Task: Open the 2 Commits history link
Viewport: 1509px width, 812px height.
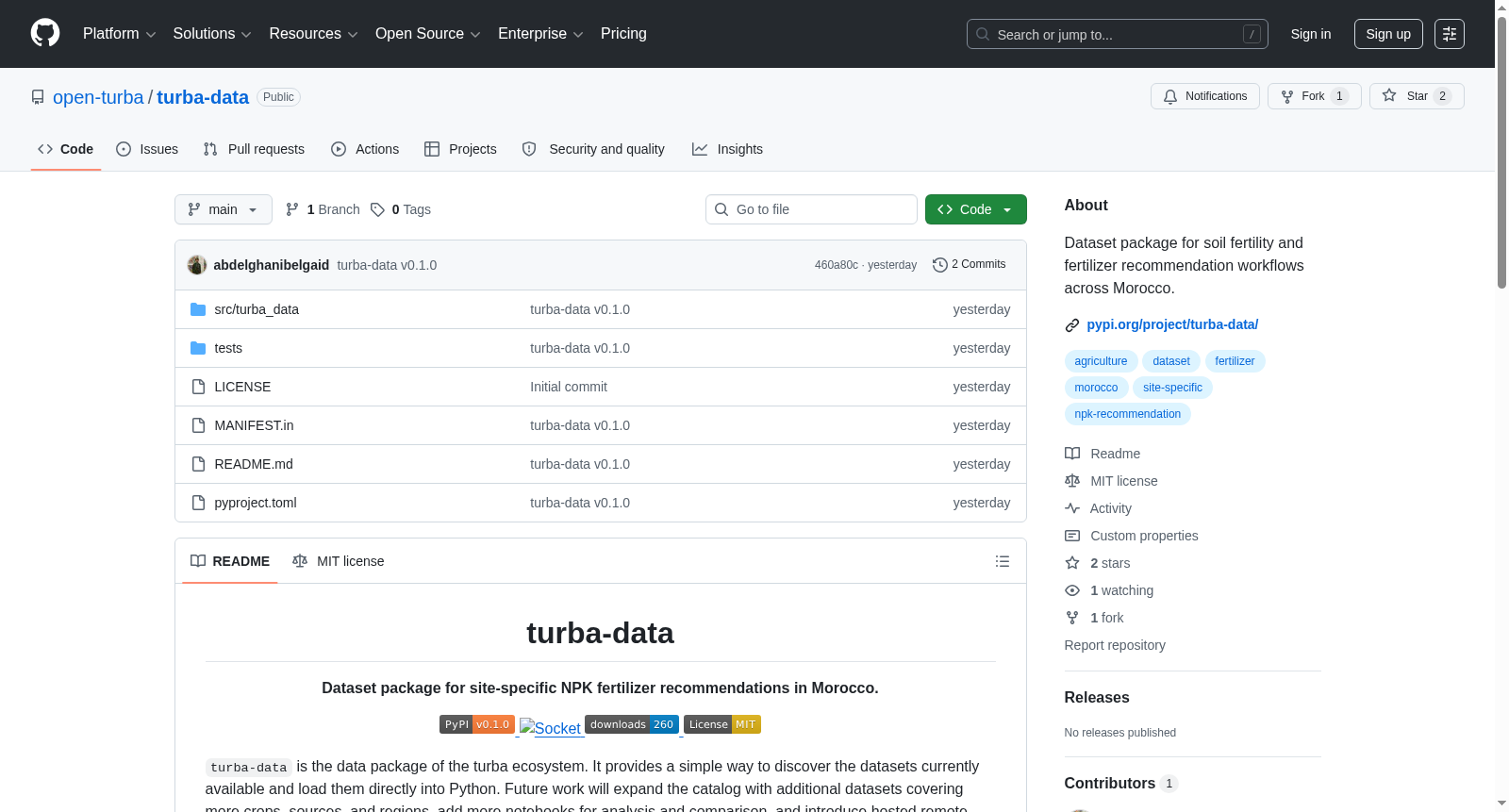Action: click(970, 265)
